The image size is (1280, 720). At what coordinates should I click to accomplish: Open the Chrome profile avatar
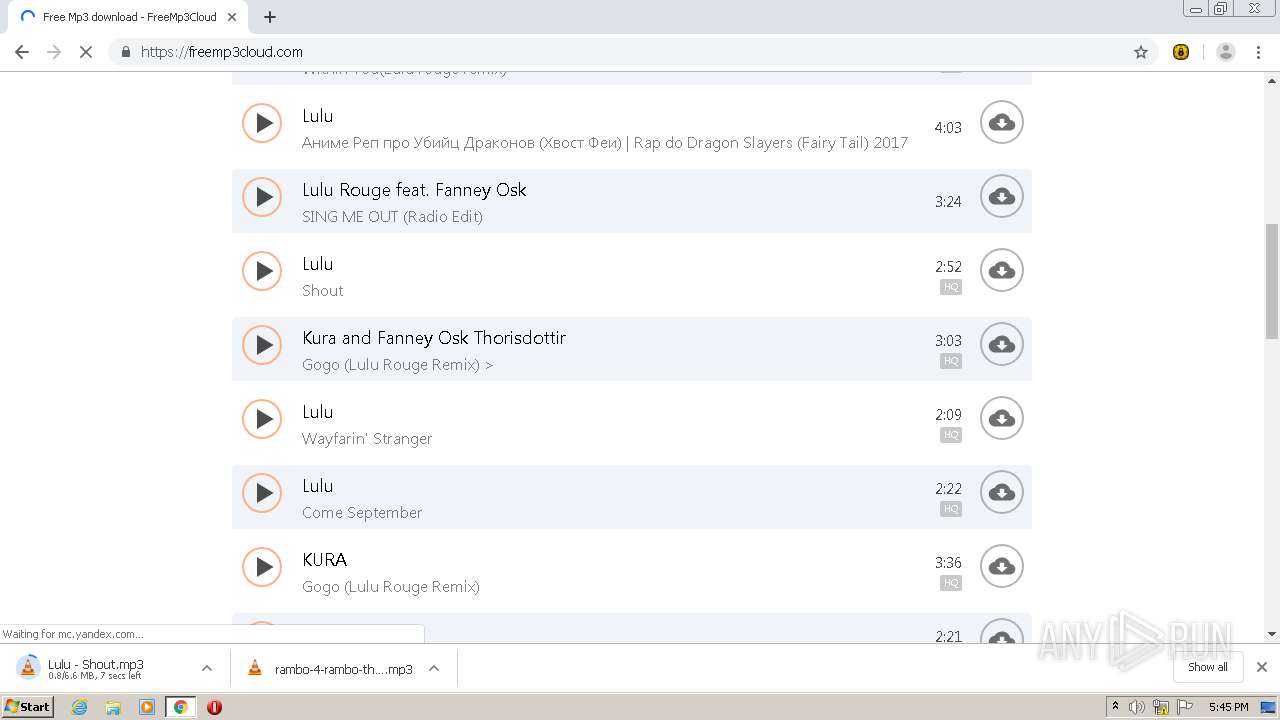click(1226, 52)
